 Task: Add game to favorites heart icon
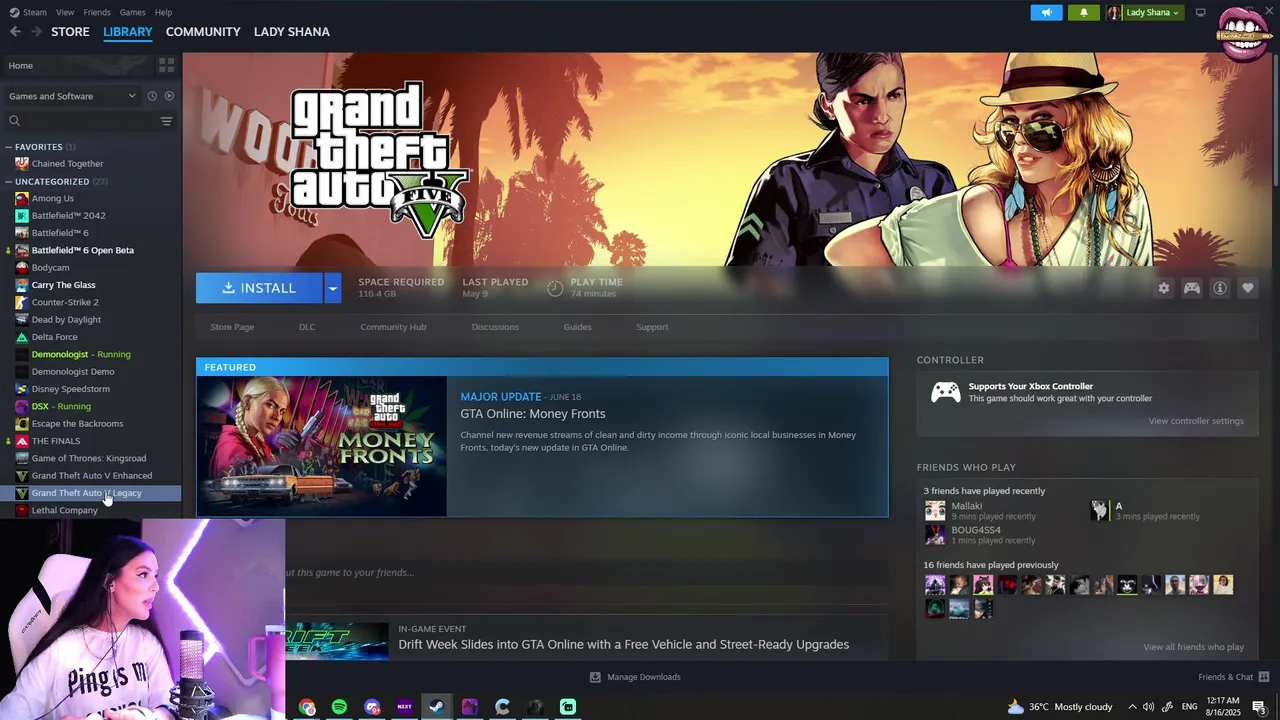click(x=1248, y=288)
